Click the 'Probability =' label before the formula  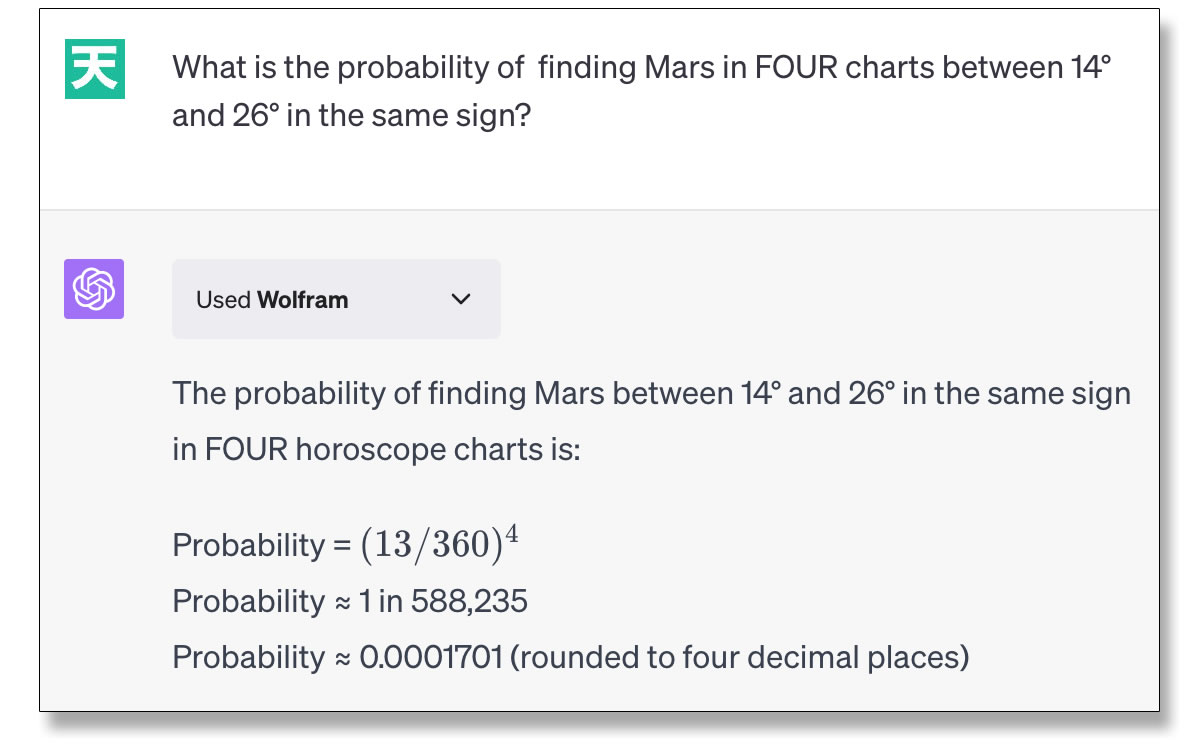click(263, 545)
